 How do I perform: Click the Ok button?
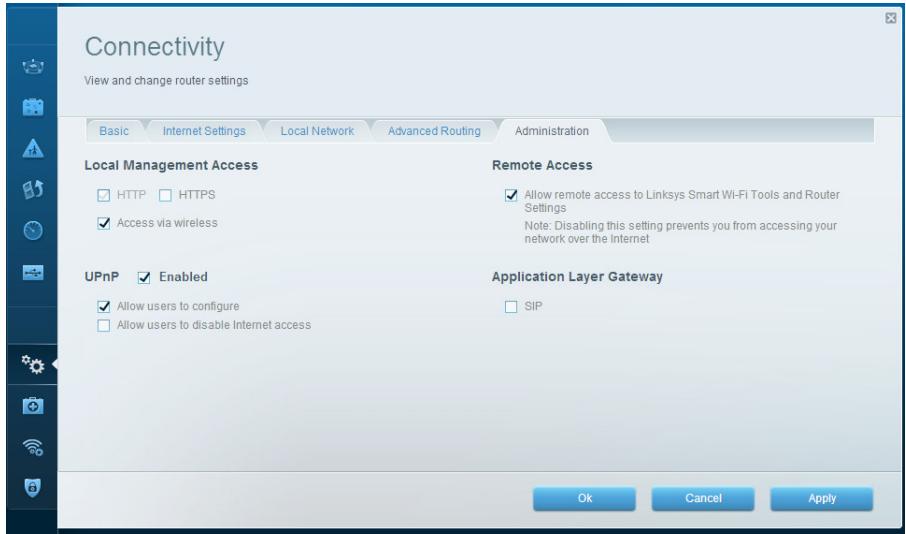(x=584, y=498)
